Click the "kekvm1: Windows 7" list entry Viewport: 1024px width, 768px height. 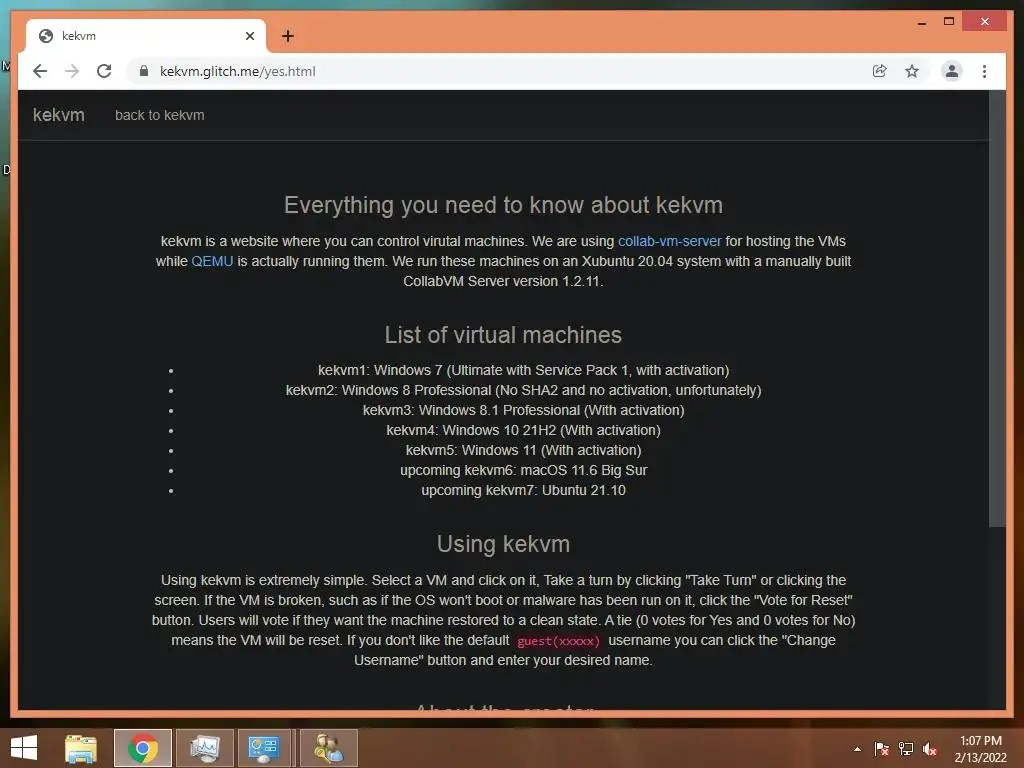[523, 370]
